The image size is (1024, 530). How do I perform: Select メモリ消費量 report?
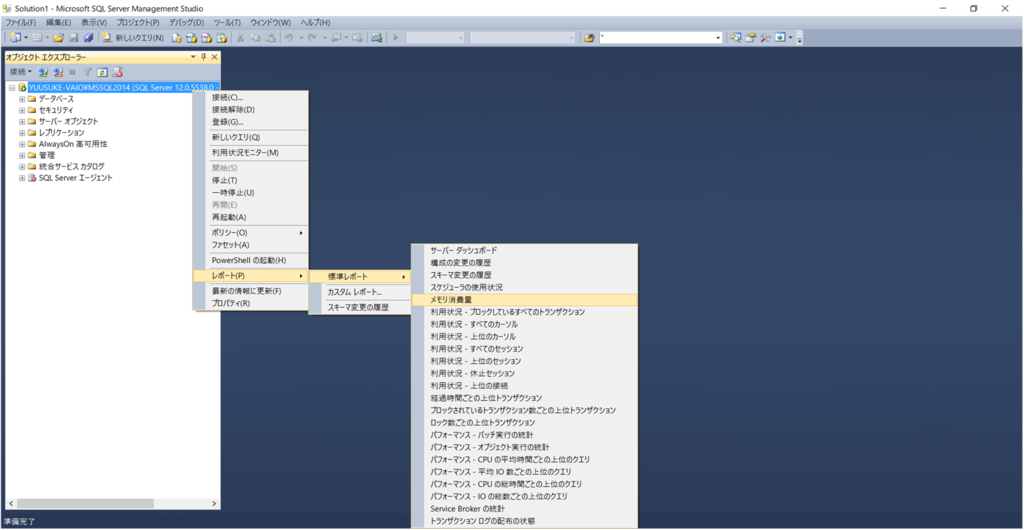pyautogui.click(x=524, y=300)
